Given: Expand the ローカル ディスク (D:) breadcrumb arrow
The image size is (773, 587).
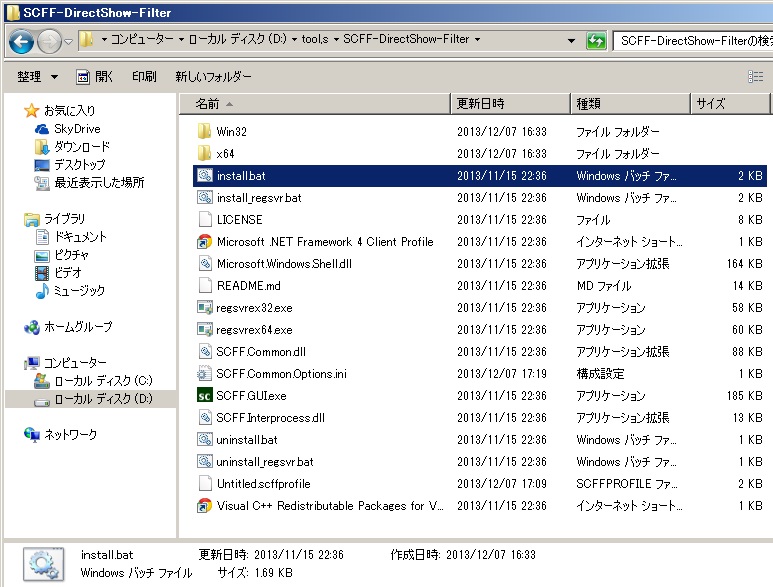Looking at the screenshot, I should click(294, 39).
